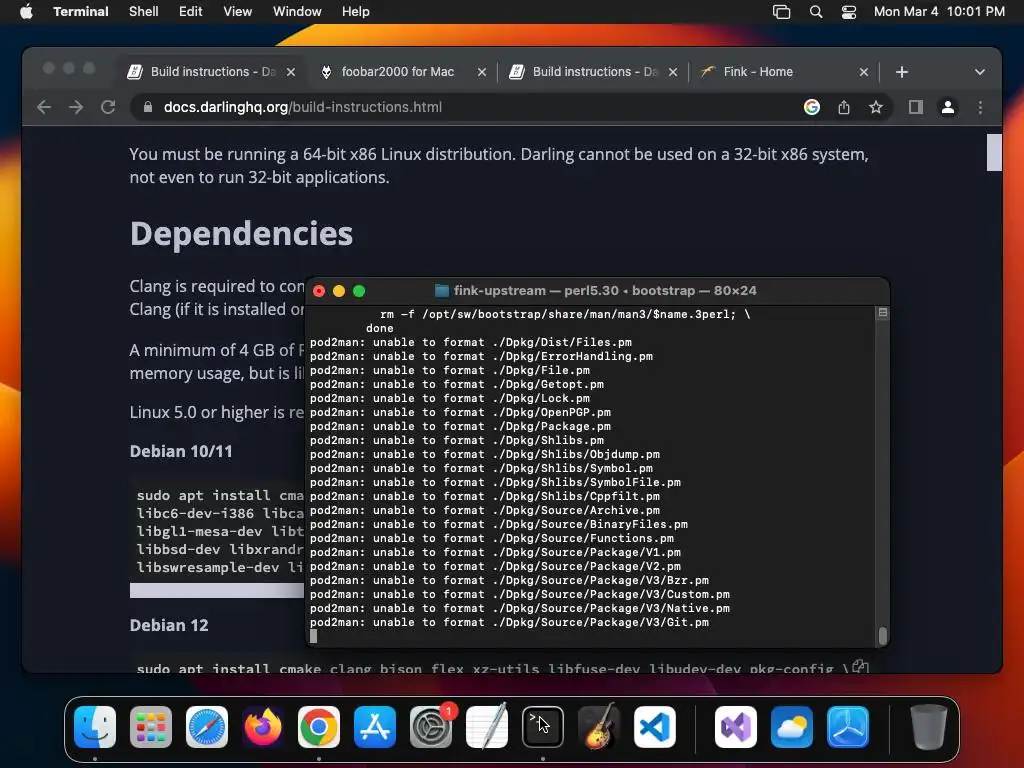This screenshot has width=1024, height=768.
Task: Open the Chrome profile menu
Action: coord(948,107)
